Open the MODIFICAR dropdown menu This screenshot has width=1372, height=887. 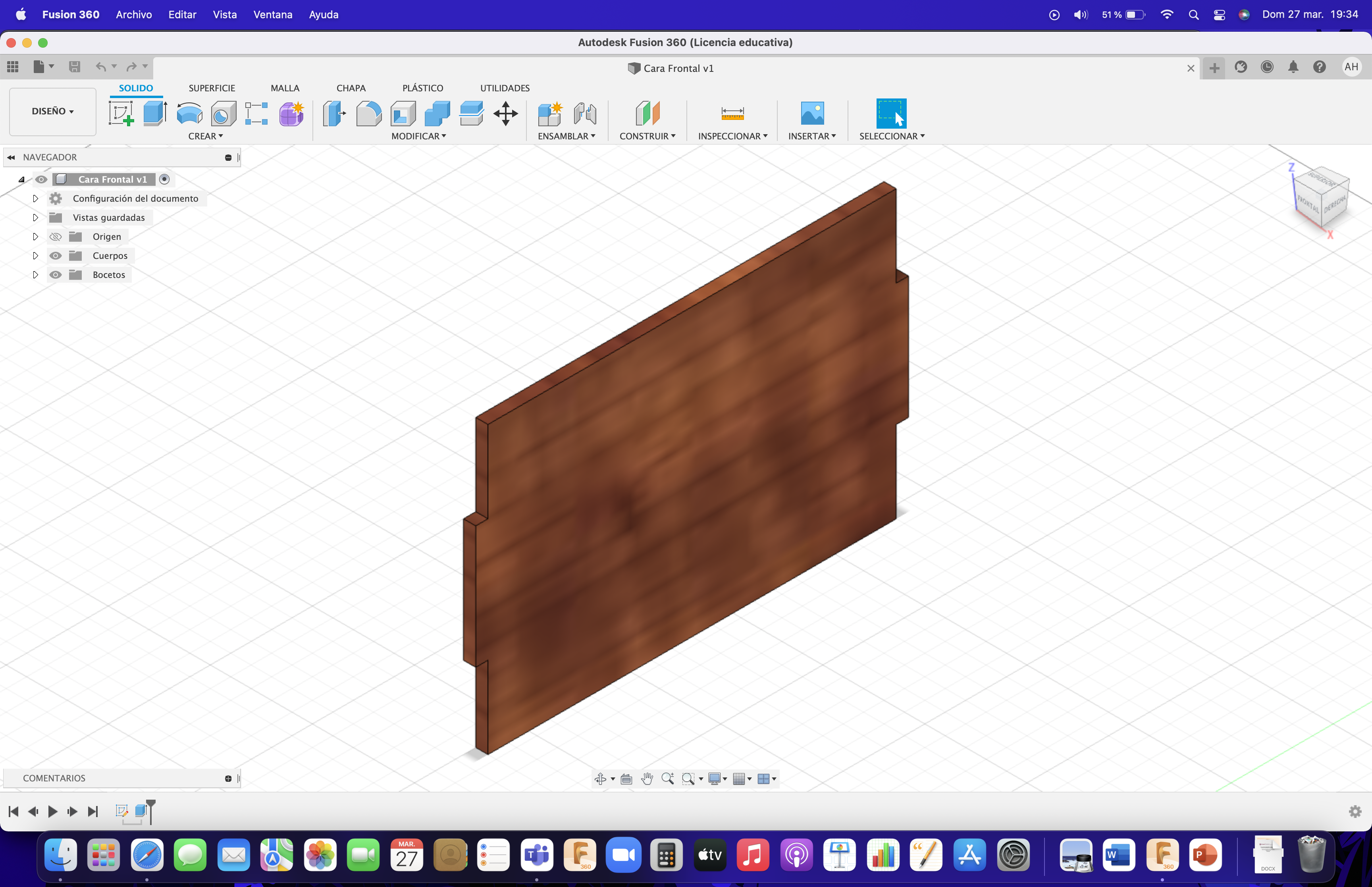418,136
